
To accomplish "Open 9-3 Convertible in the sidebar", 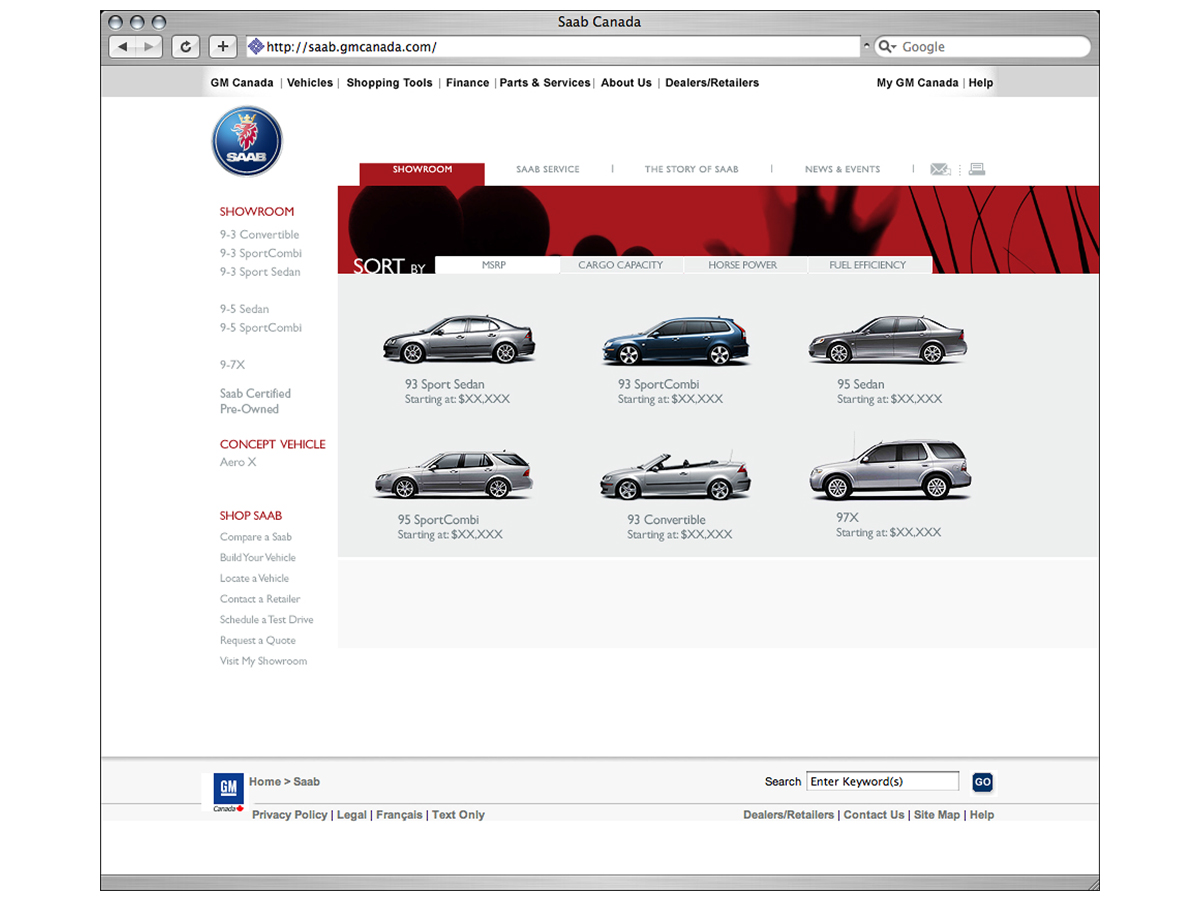I will pos(259,235).
